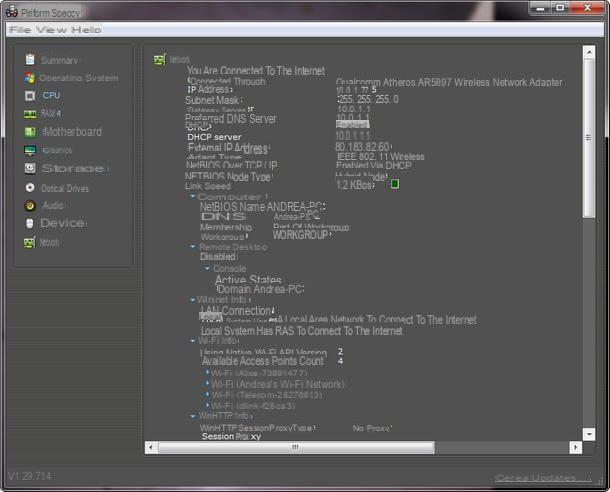Click the green link speed indicator square
The height and width of the screenshot is (492, 610).
(x=394, y=184)
